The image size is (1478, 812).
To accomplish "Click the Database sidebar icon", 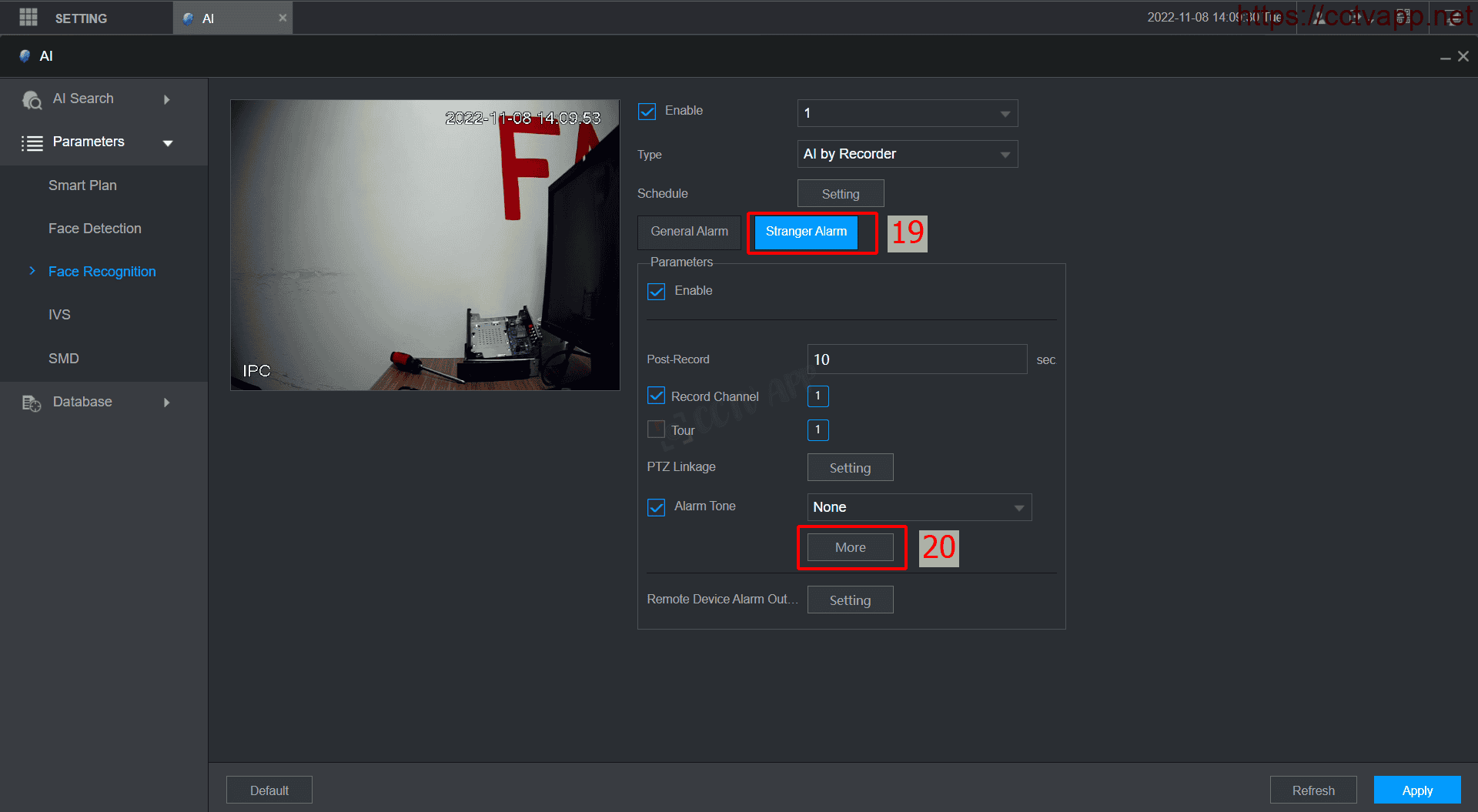I will (32, 403).
